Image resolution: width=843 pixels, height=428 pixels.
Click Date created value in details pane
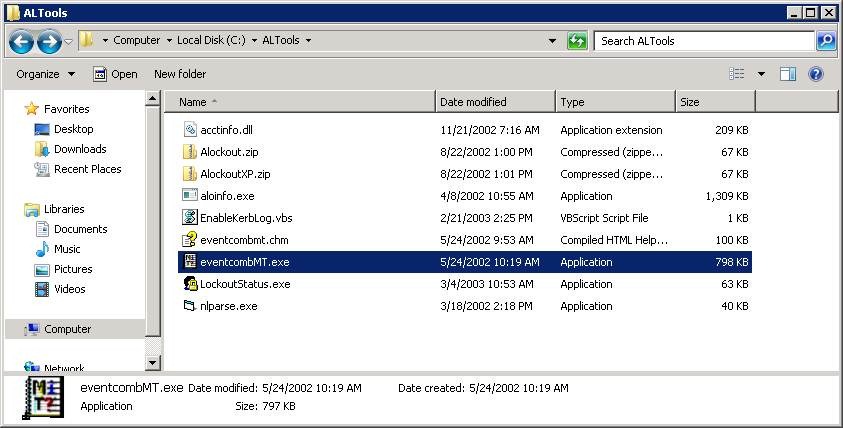pos(519,388)
